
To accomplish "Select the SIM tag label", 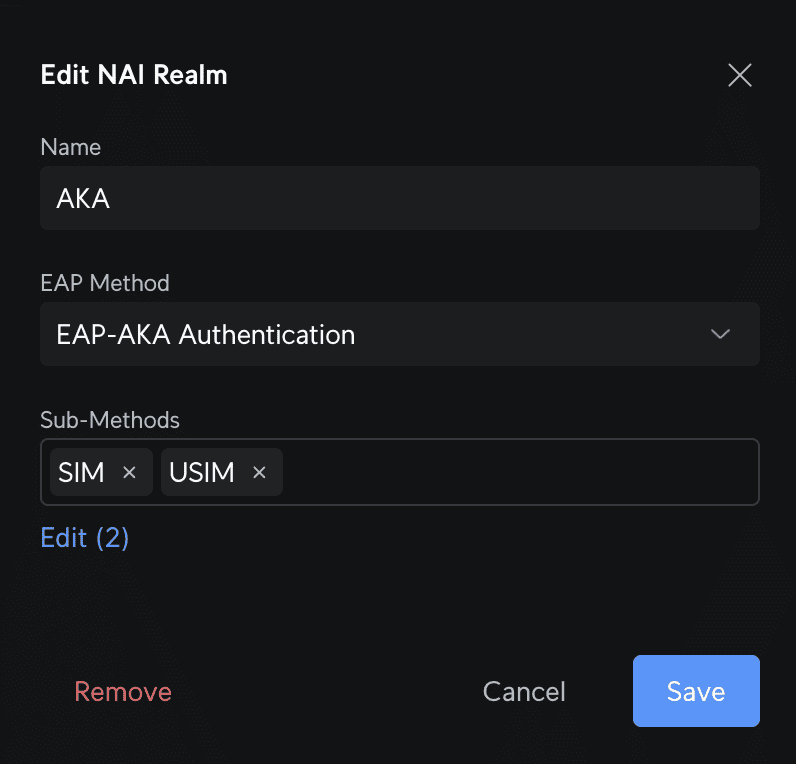I will click(x=81, y=473).
